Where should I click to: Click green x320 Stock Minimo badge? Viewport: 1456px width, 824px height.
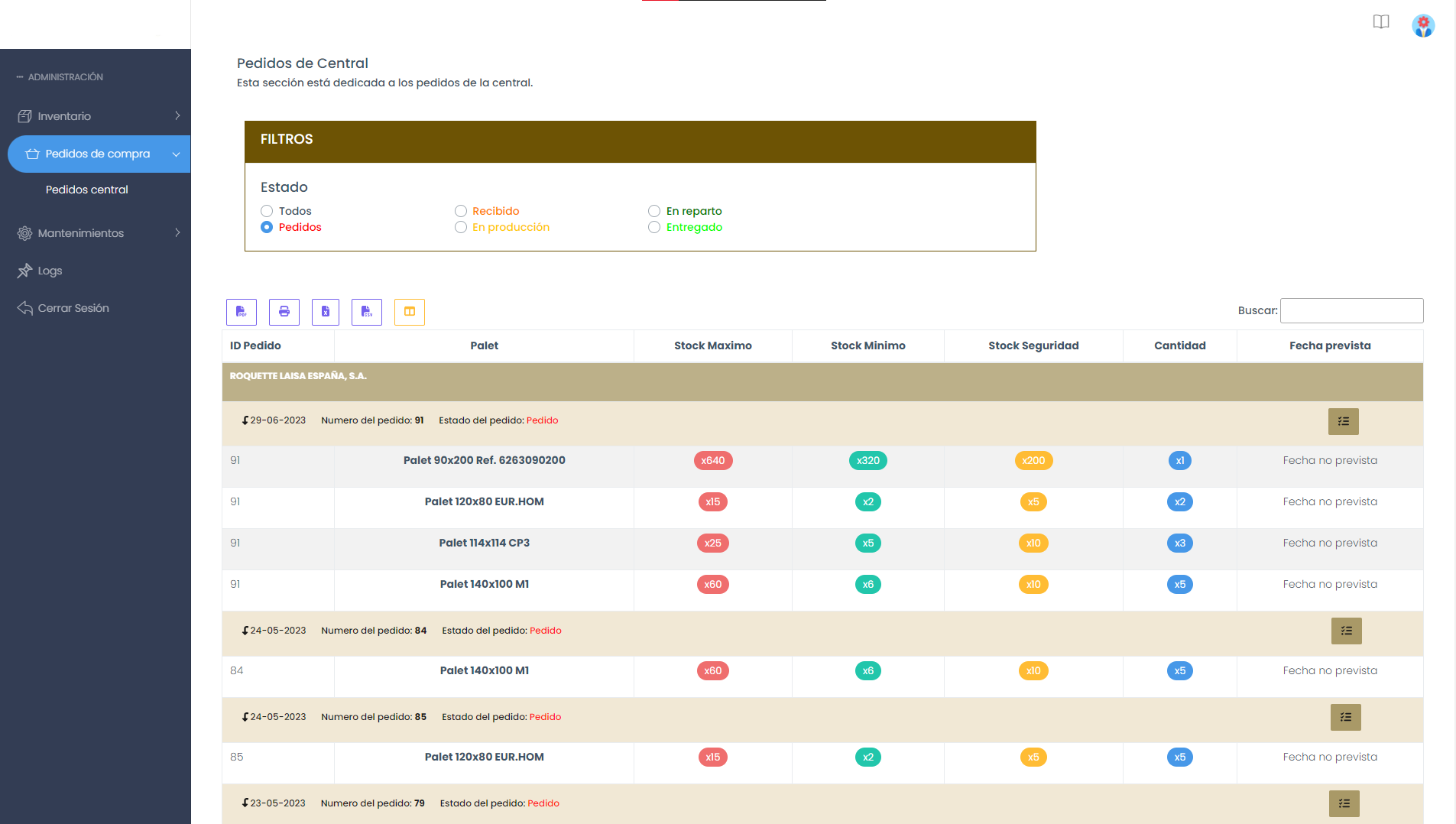tap(868, 460)
